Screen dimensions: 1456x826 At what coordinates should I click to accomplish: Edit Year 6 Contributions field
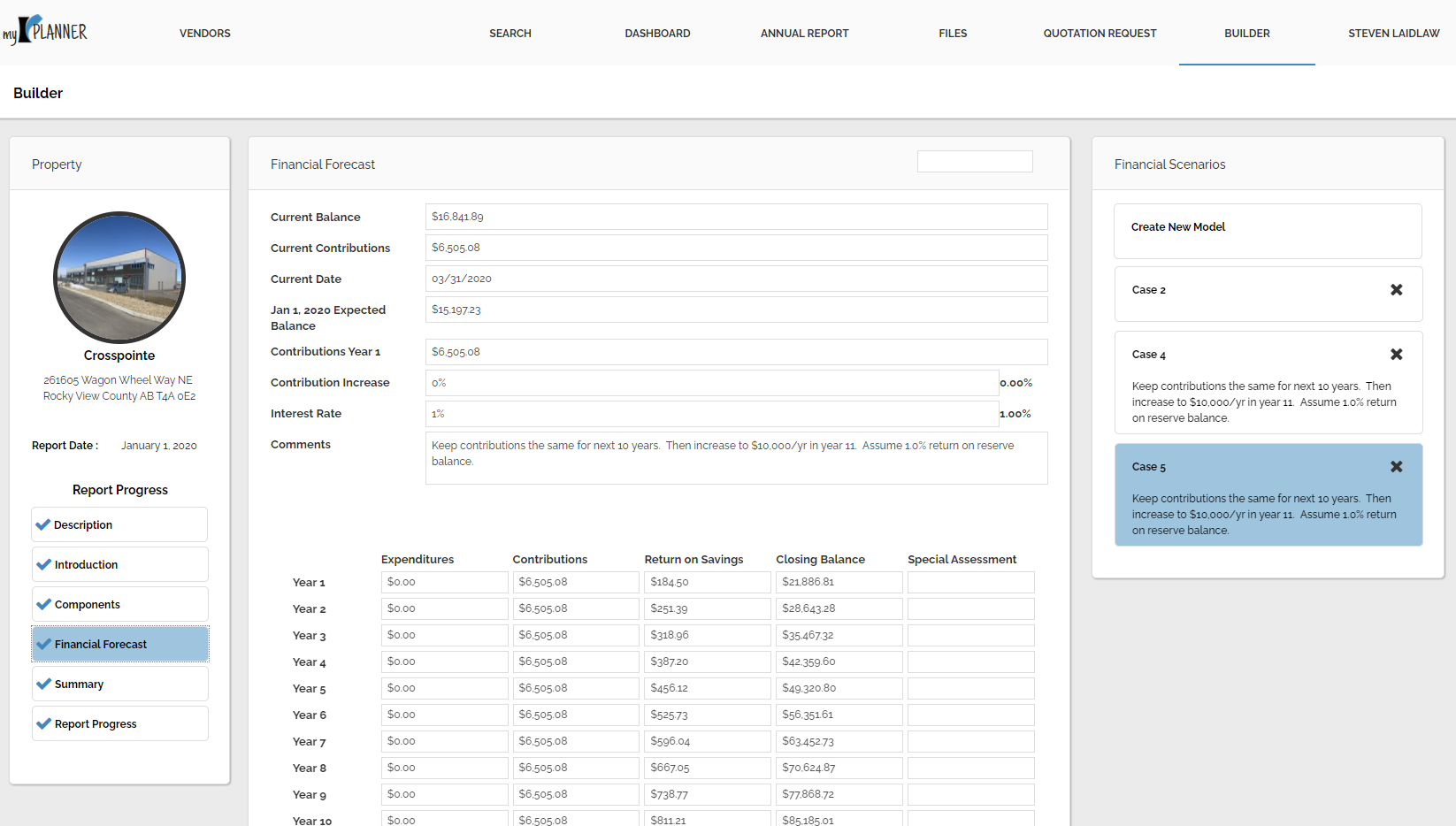point(576,715)
